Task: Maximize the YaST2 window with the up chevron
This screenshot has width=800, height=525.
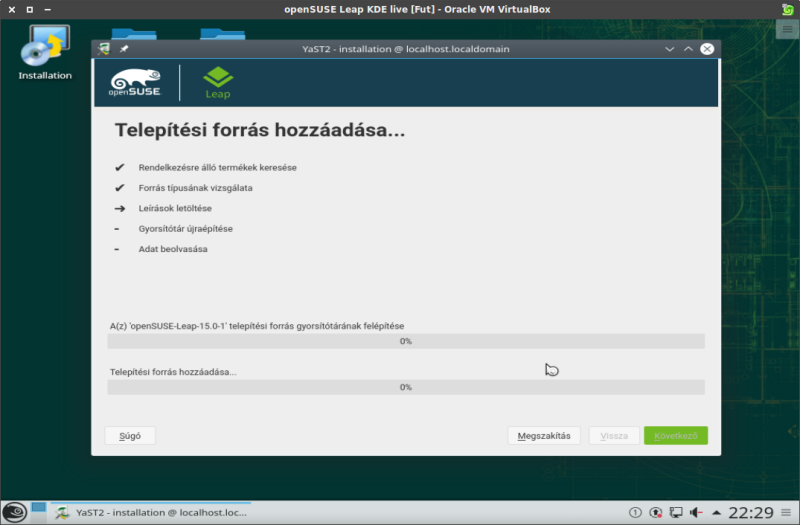Action: 688,49
